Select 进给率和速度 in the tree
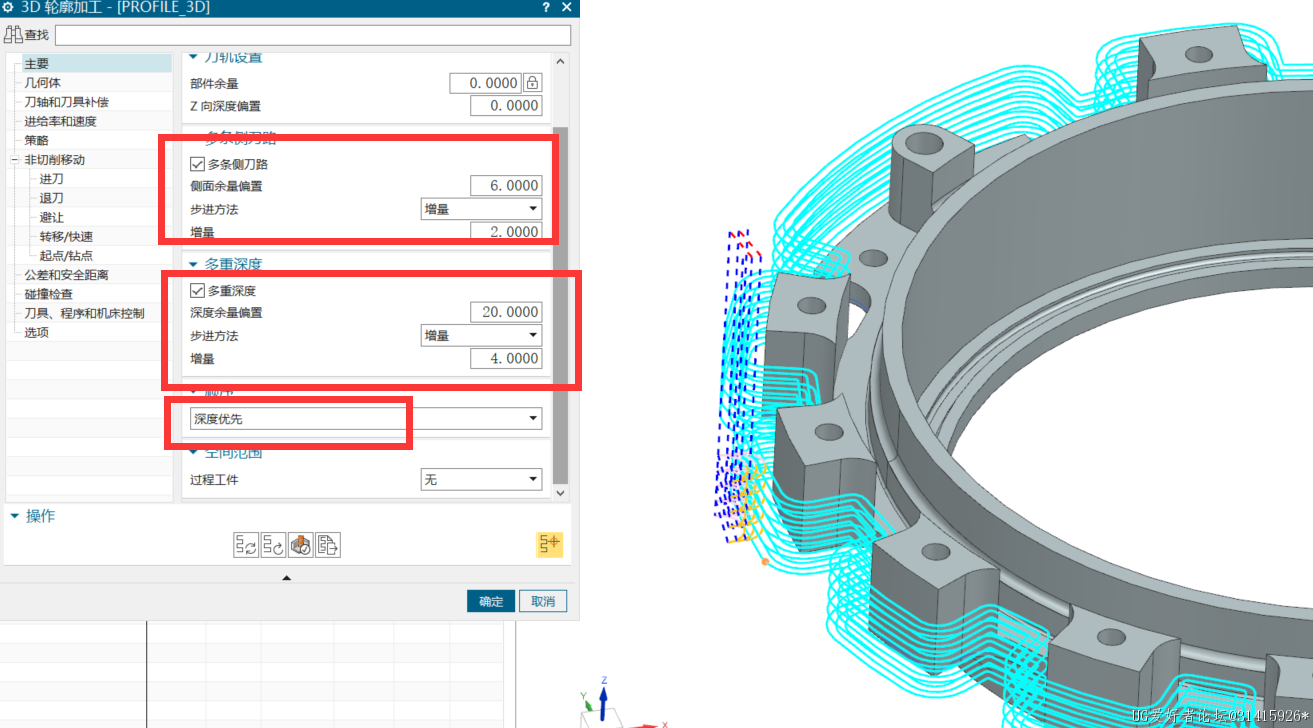This screenshot has height=728, width=1313. coord(60,121)
